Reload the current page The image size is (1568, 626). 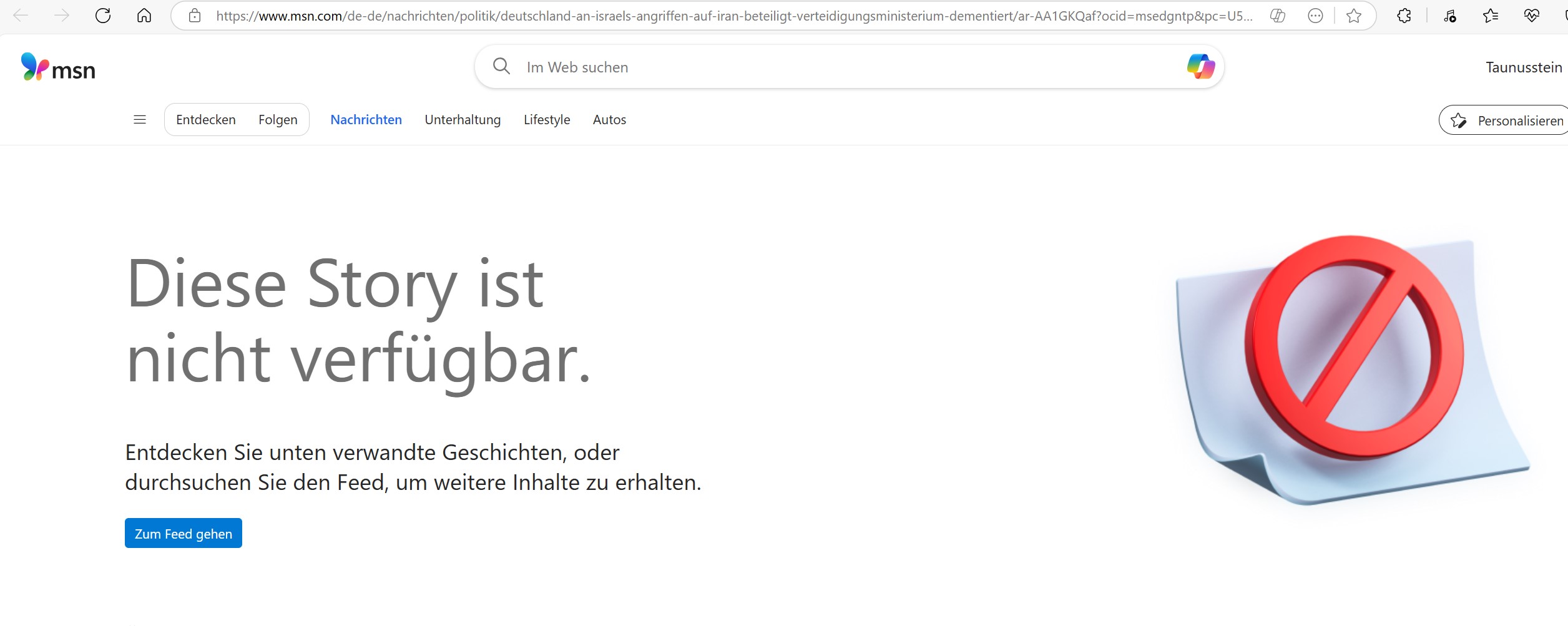pos(103,16)
